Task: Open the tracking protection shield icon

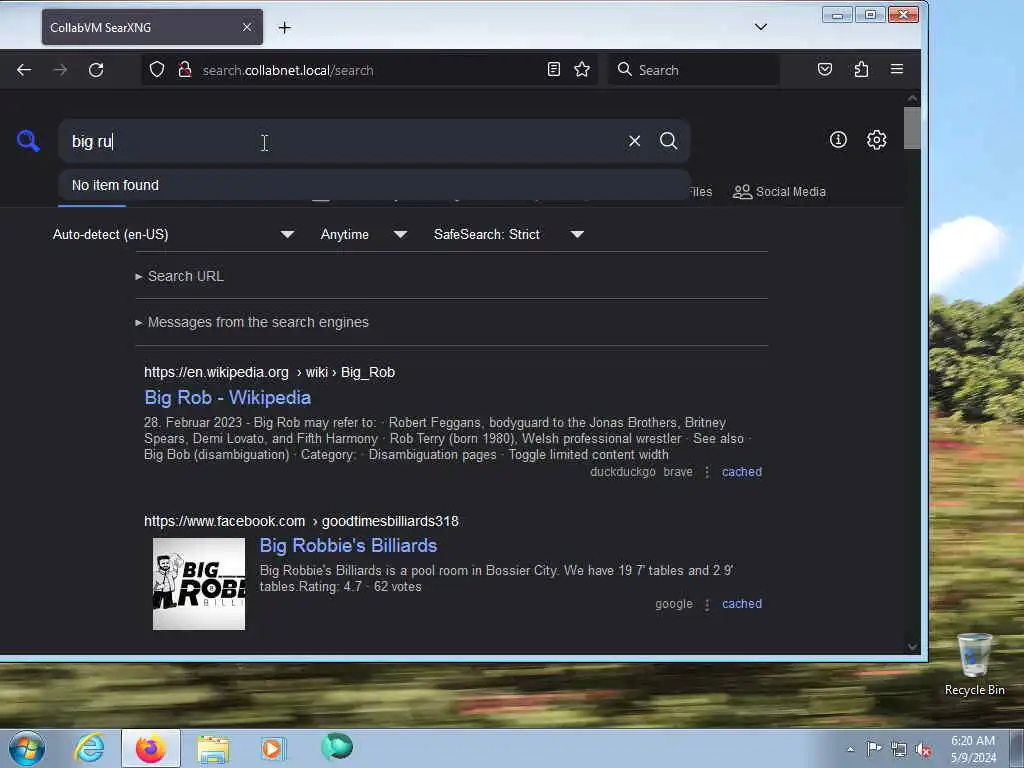Action: [x=157, y=70]
